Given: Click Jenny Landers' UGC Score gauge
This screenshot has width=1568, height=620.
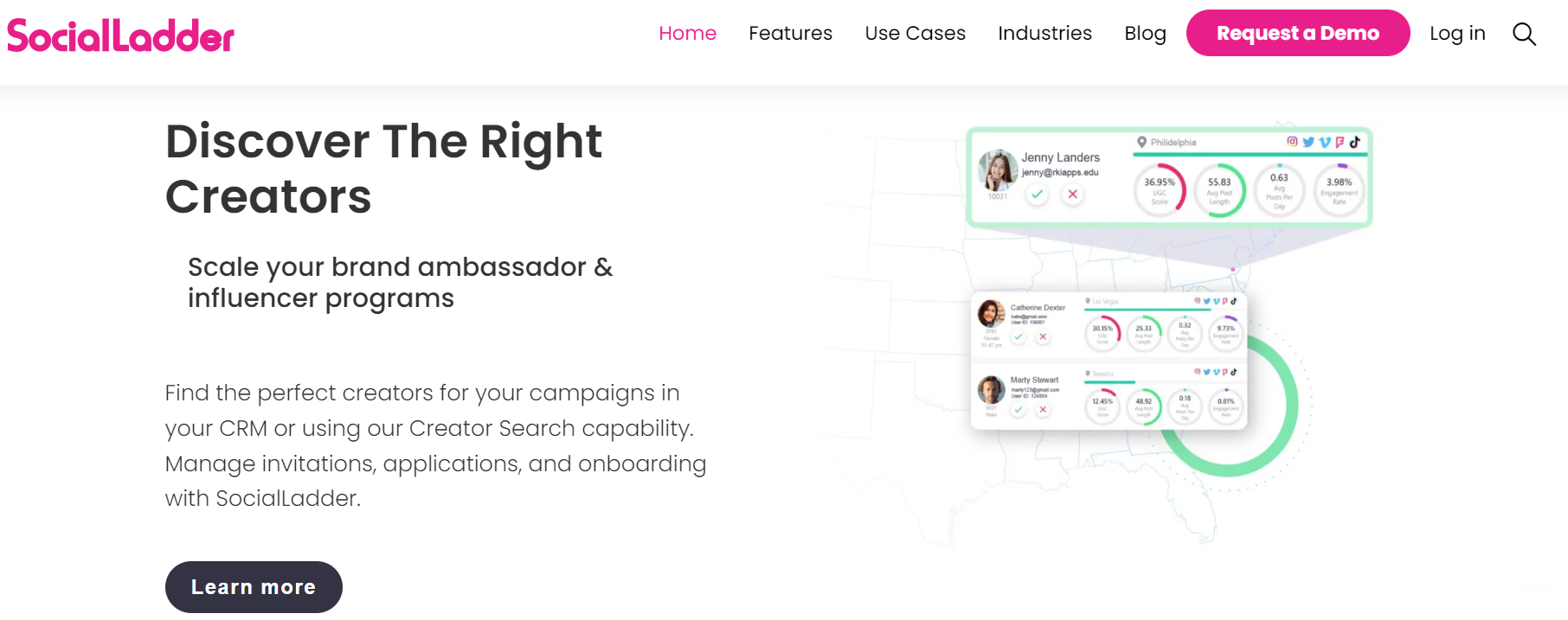Looking at the screenshot, I should coord(1160,189).
